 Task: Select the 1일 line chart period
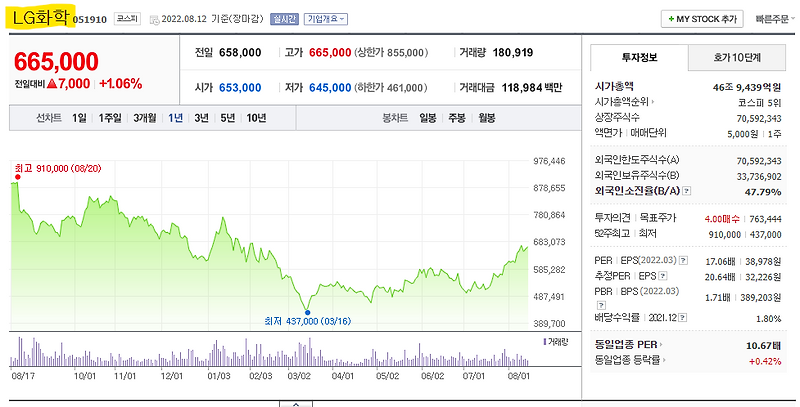[79, 118]
